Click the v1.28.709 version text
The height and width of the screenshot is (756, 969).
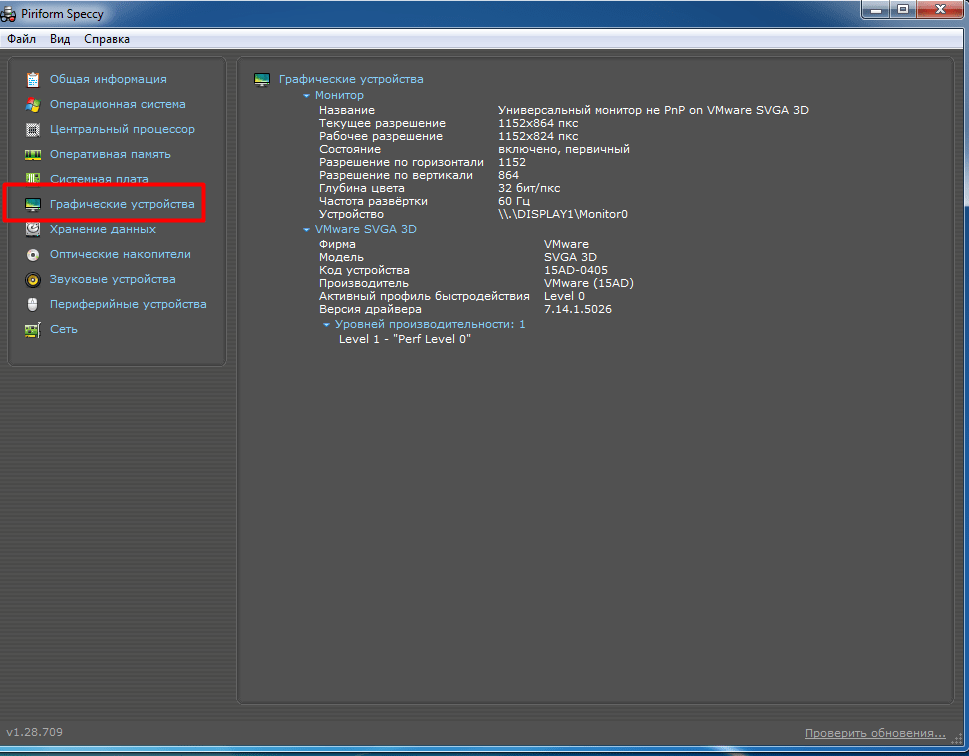click(x=35, y=733)
